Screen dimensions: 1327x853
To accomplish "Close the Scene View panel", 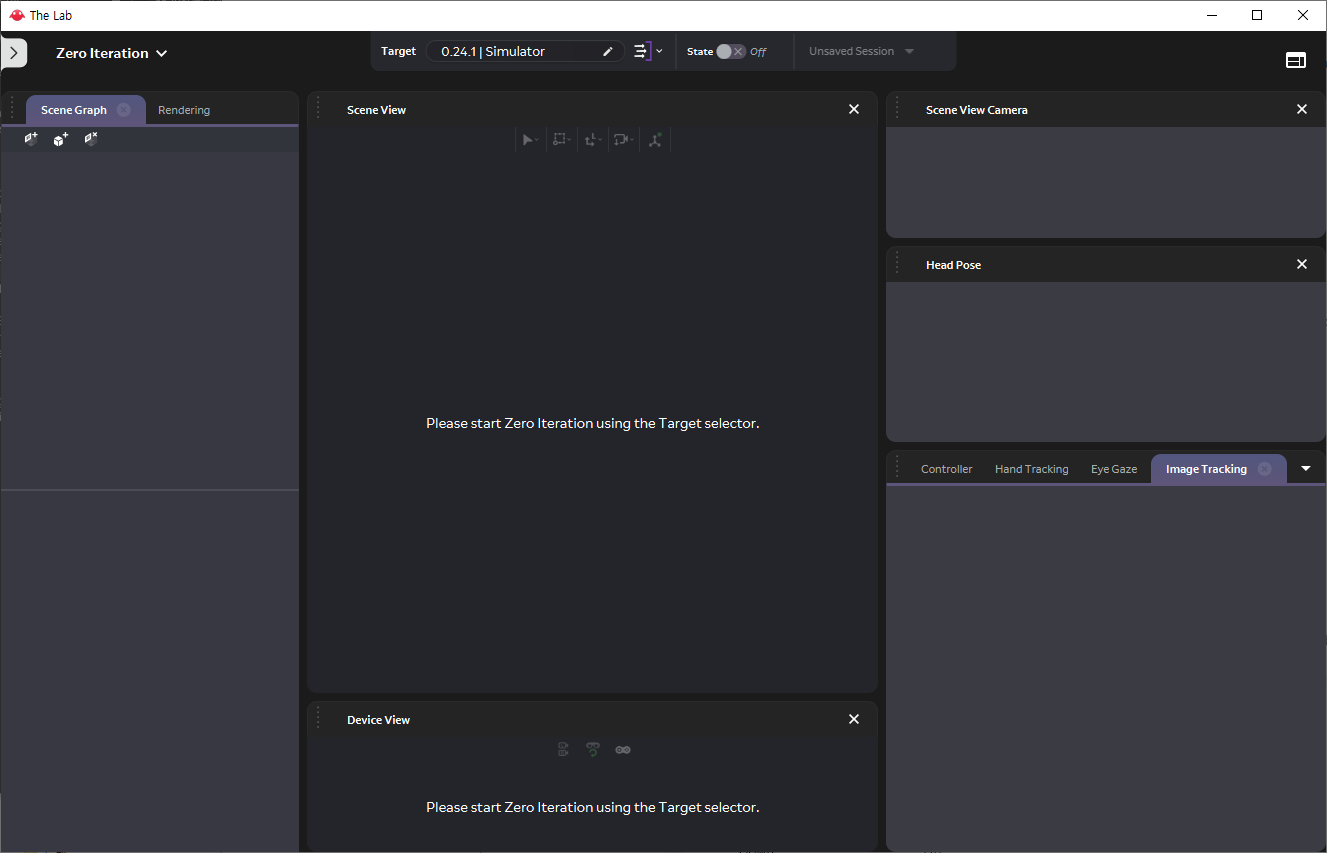I will tap(854, 109).
